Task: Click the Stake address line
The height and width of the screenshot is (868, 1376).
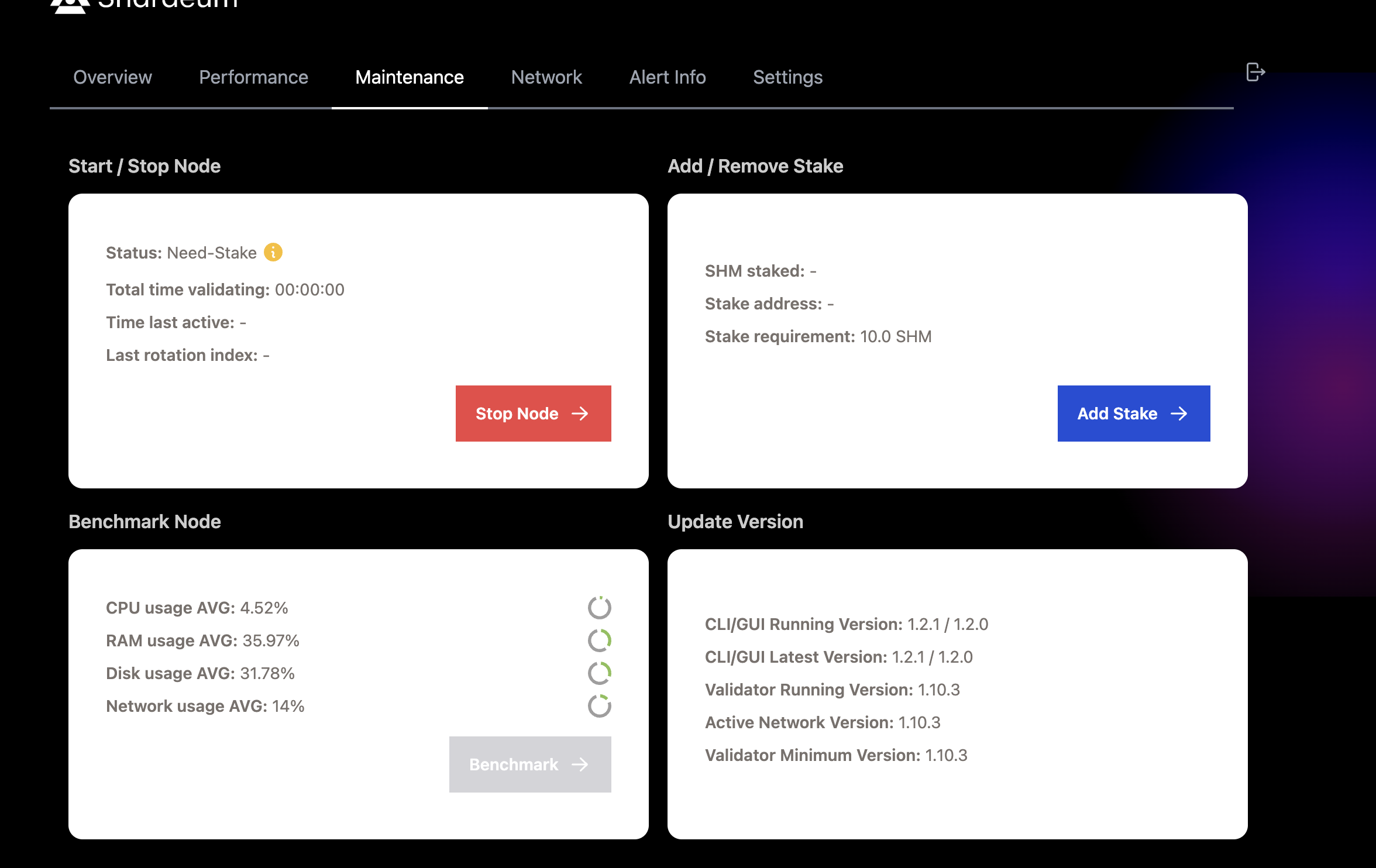Action: coord(769,304)
